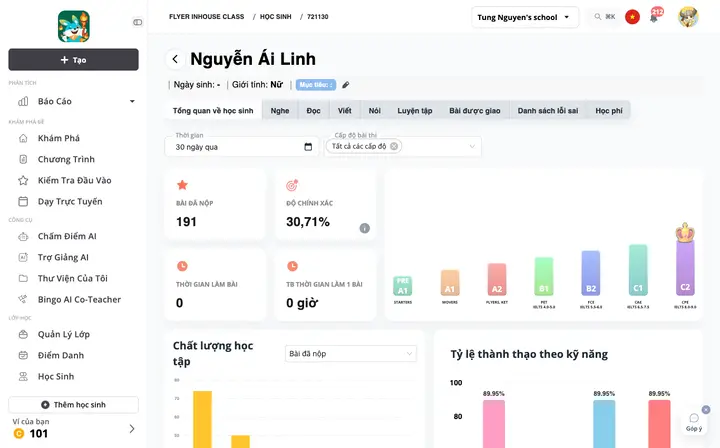Viewport: 720px width, 448px height.
Task: Open the search magnifier icon
Action: coord(597,17)
